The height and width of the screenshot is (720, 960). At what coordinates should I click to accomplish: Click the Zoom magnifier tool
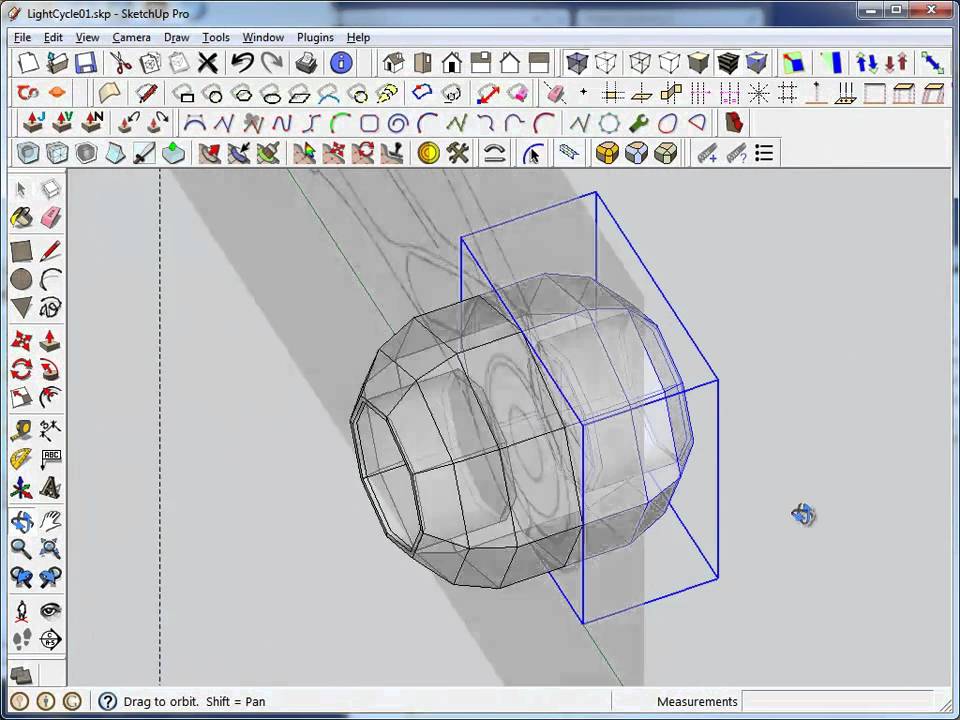pyautogui.click(x=21, y=548)
